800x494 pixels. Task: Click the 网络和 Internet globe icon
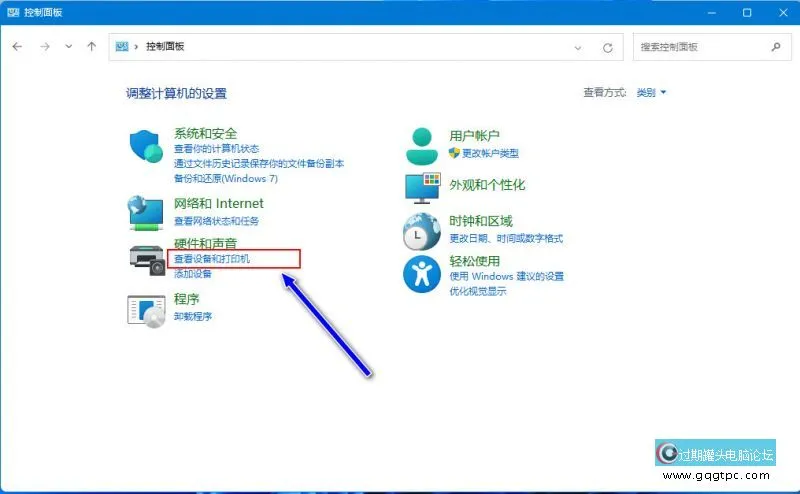coord(146,212)
